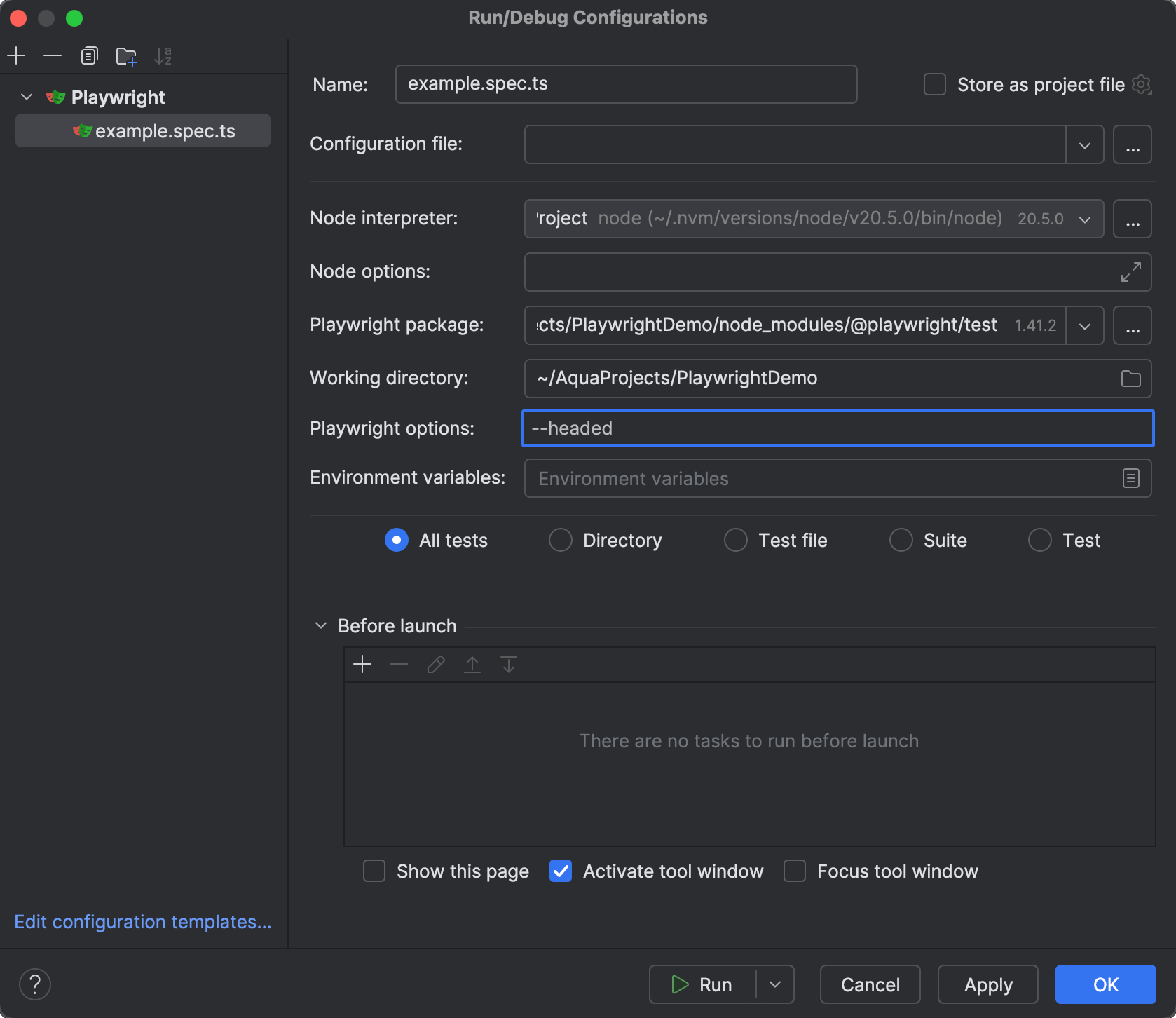Open the Environment variables editor icon

[x=1130, y=478]
